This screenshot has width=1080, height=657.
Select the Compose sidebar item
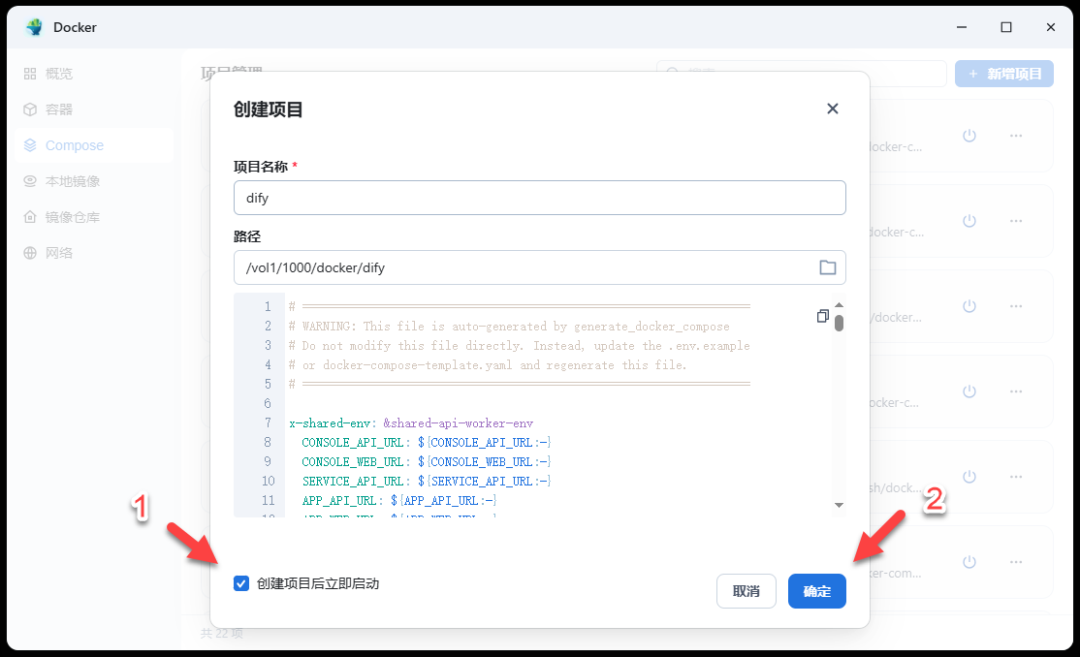(x=93, y=145)
